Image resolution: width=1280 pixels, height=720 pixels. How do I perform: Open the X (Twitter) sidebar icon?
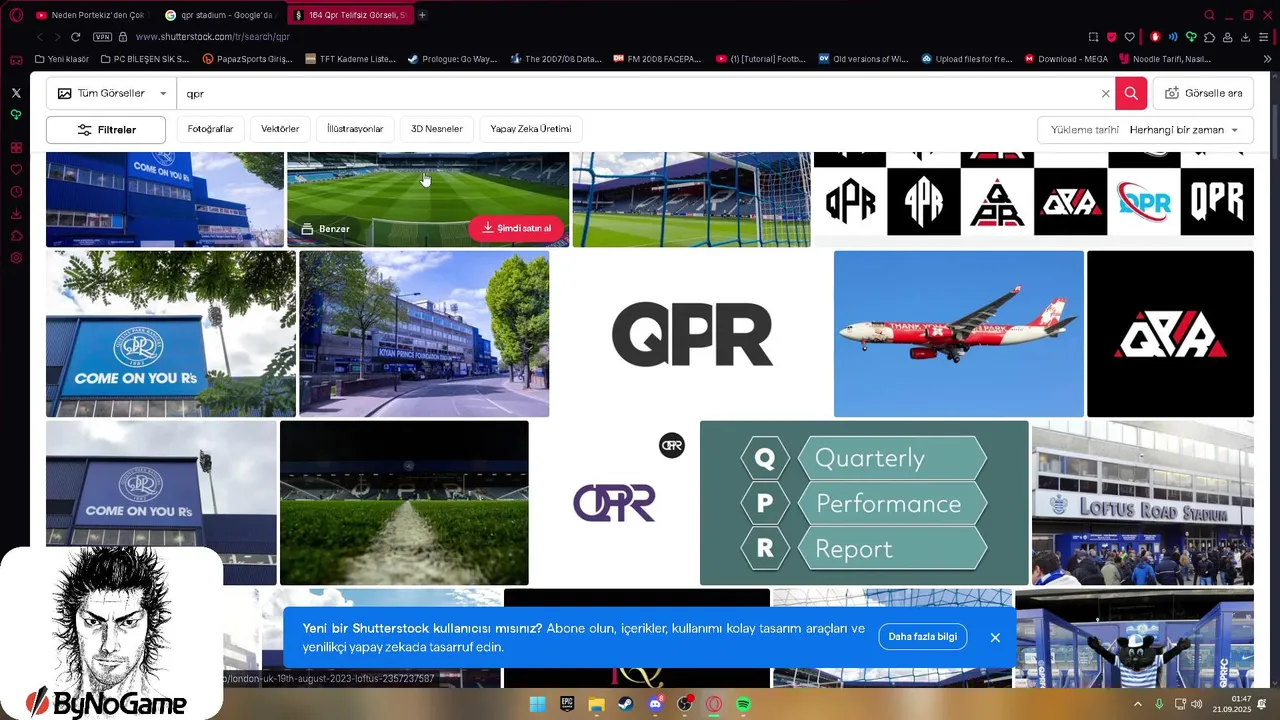click(x=15, y=92)
